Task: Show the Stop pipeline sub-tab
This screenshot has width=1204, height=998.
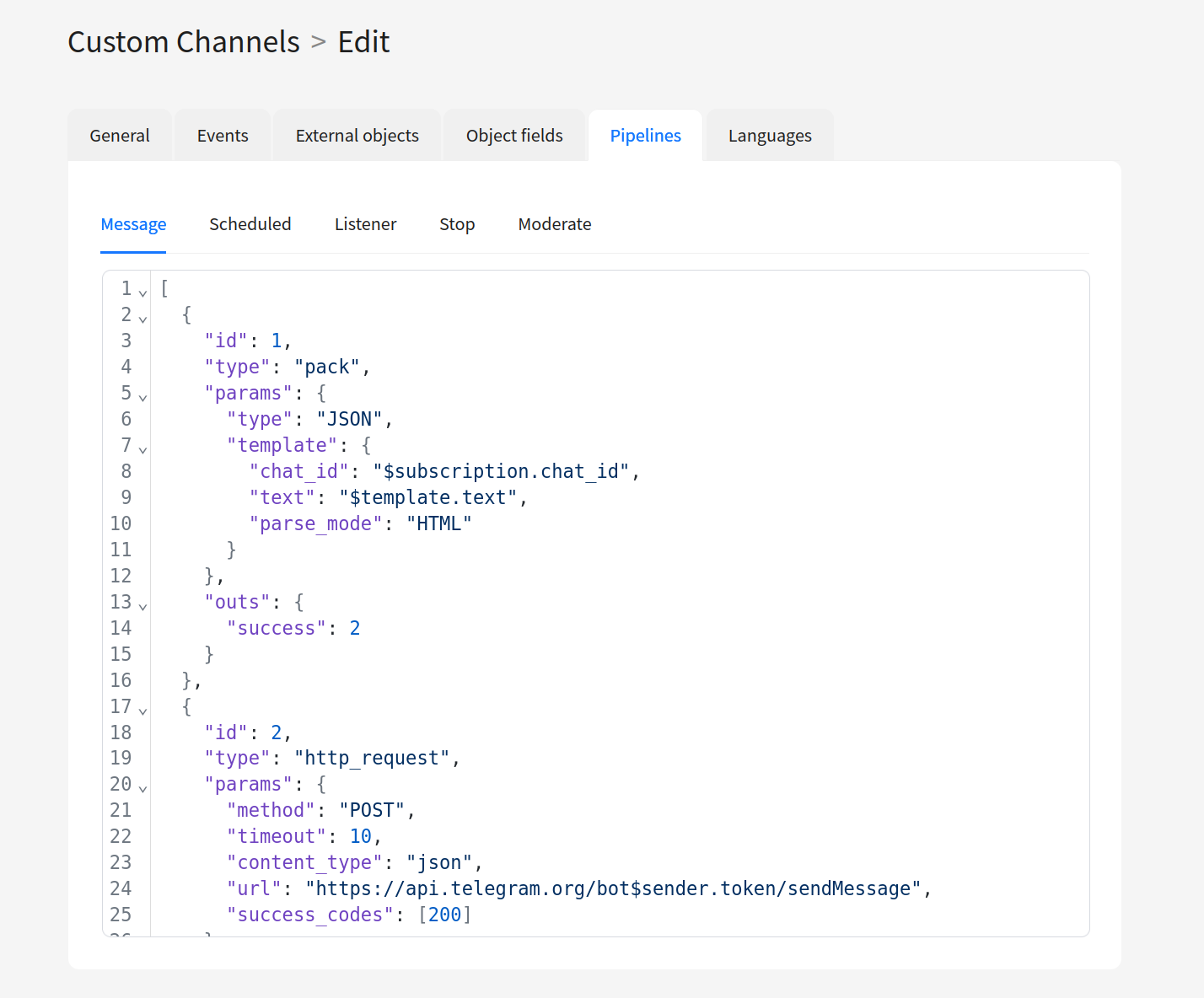Action: pyautogui.click(x=457, y=224)
